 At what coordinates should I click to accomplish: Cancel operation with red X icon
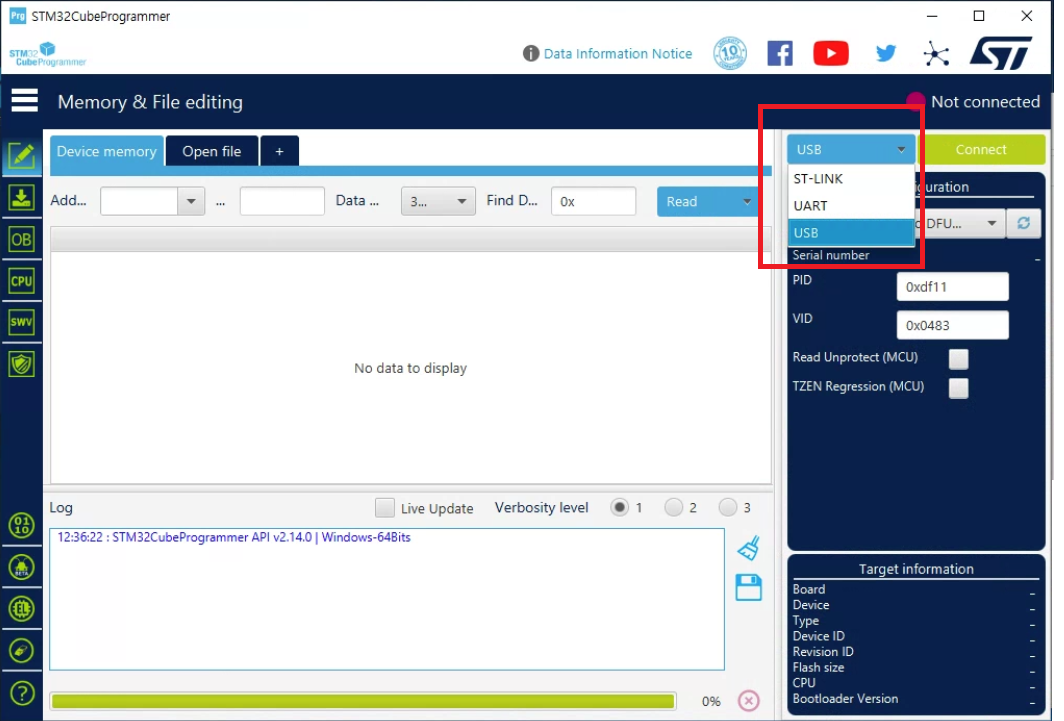[x=748, y=700]
